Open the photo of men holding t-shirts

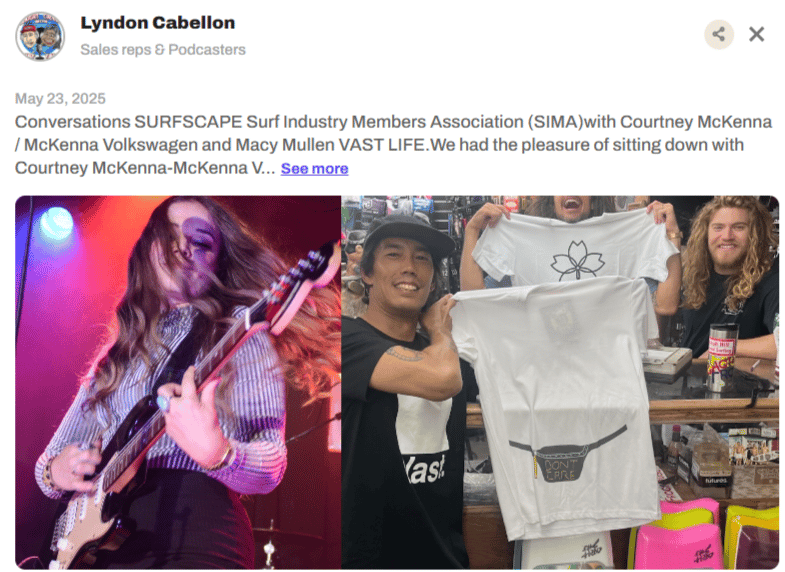560,382
